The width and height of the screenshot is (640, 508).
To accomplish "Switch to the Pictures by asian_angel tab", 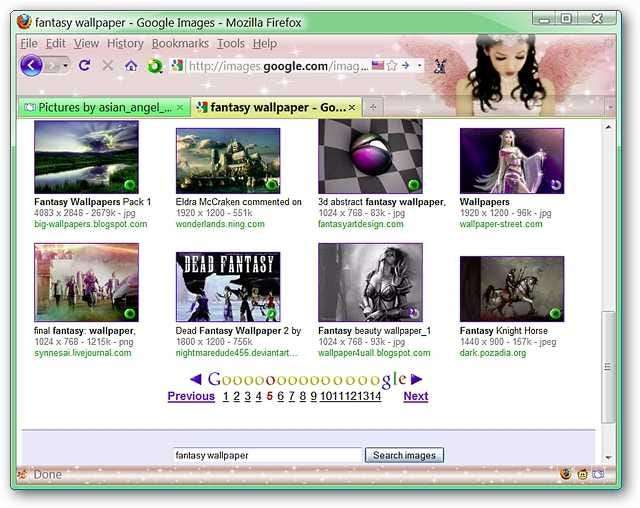I will pos(104,107).
